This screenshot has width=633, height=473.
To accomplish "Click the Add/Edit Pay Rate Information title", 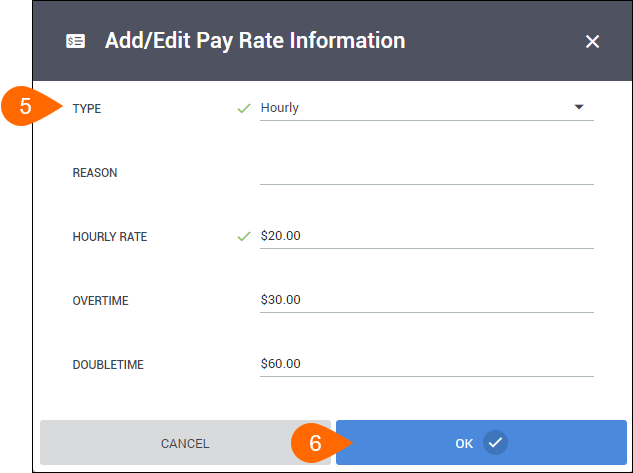I will (255, 41).
